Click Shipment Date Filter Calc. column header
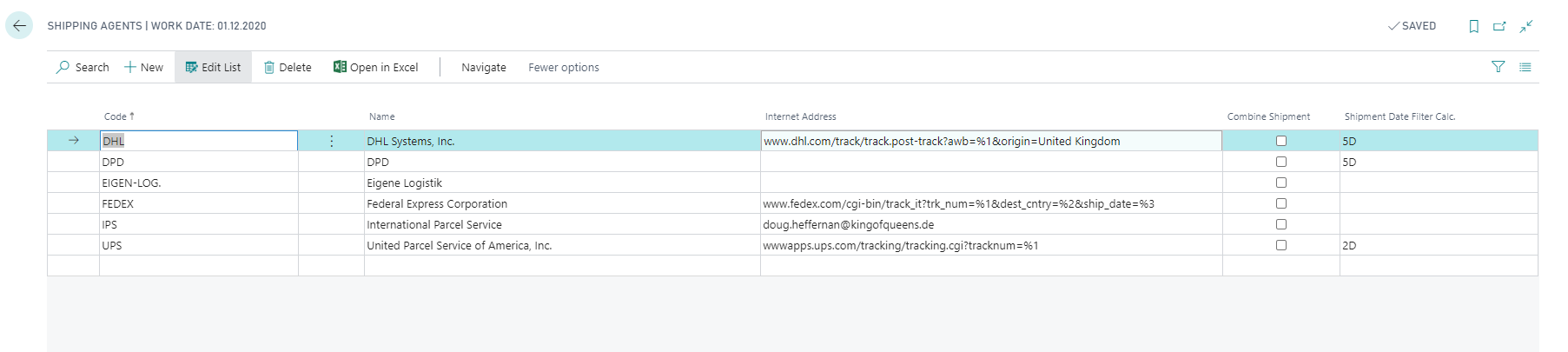 pyautogui.click(x=1399, y=116)
